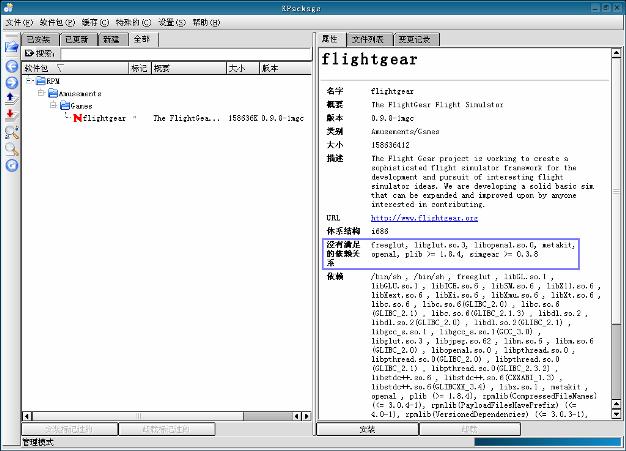The image size is (626, 451).
Task: Click the Amusements/Games category value
Action: tap(405, 131)
